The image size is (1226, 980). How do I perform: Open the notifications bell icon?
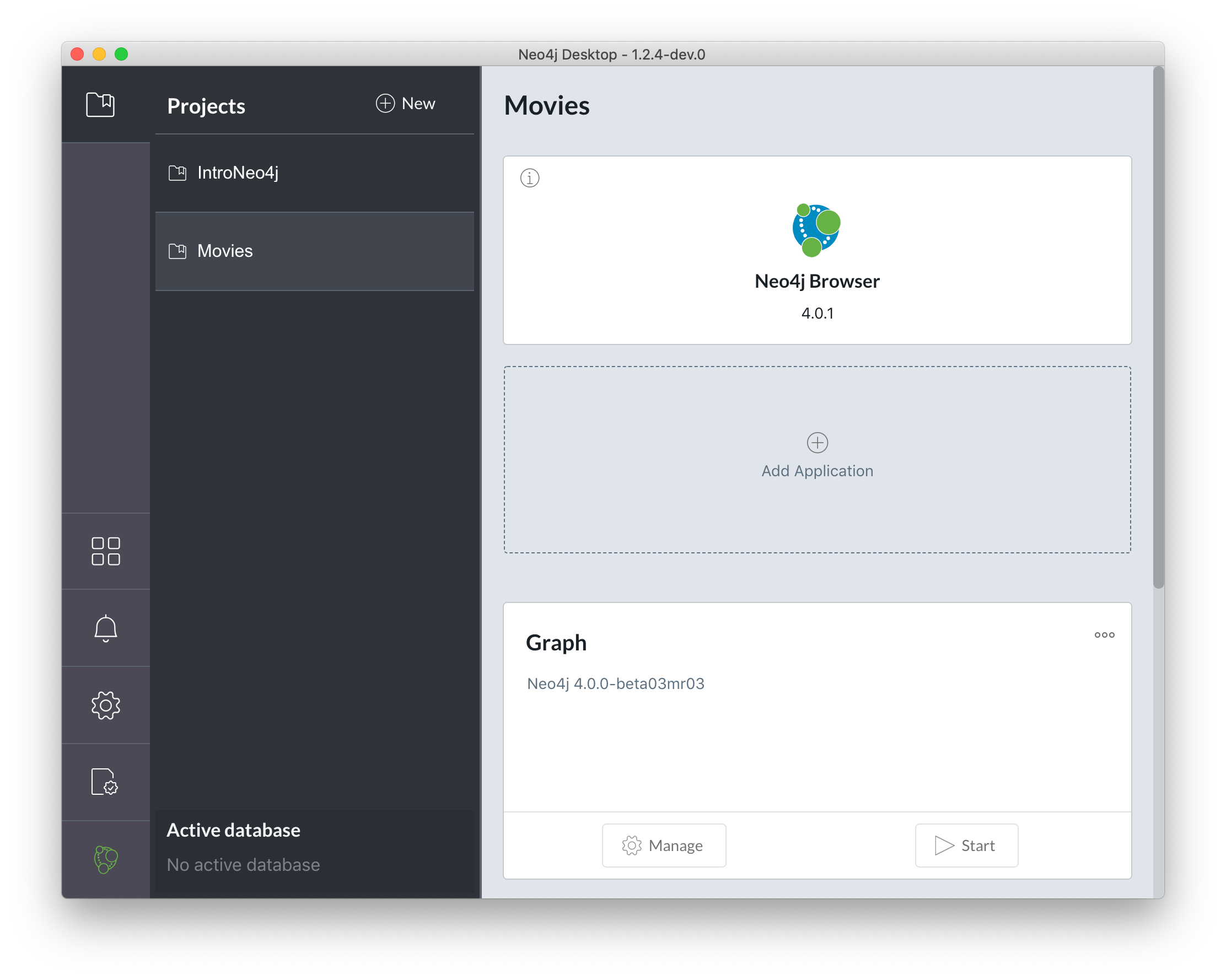[x=106, y=628]
